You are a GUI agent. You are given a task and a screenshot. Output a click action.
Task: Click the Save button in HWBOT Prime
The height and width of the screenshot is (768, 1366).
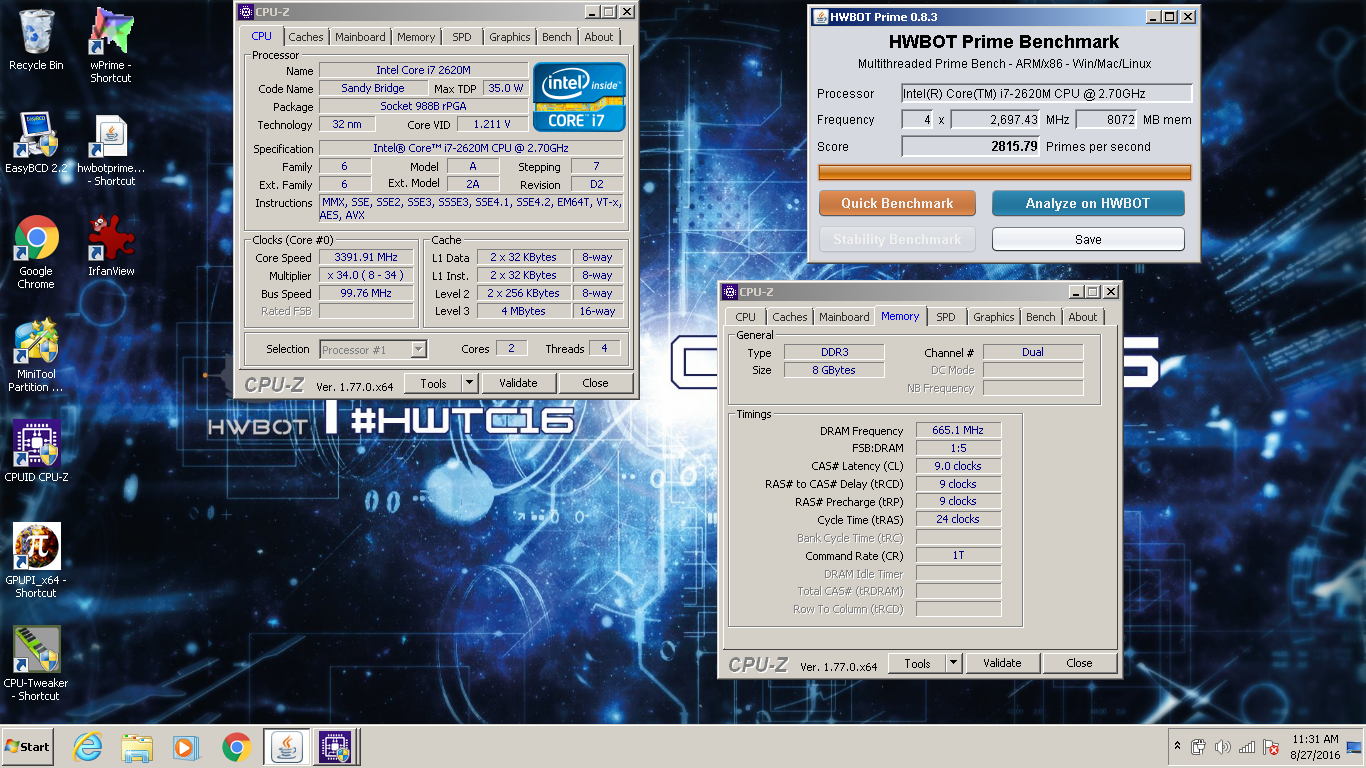(1088, 239)
